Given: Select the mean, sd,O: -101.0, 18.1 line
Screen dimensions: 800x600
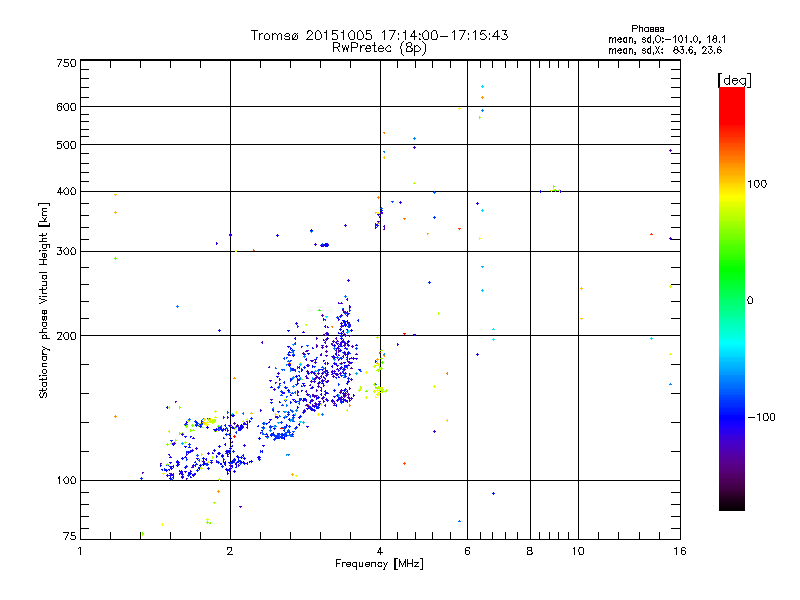Looking at the screenshot, I should tap(667, 39).
